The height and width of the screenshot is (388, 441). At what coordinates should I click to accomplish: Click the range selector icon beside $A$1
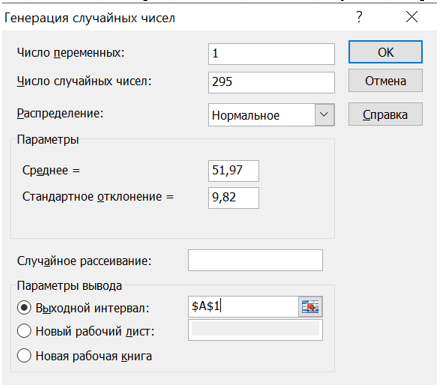click(310, 307)
